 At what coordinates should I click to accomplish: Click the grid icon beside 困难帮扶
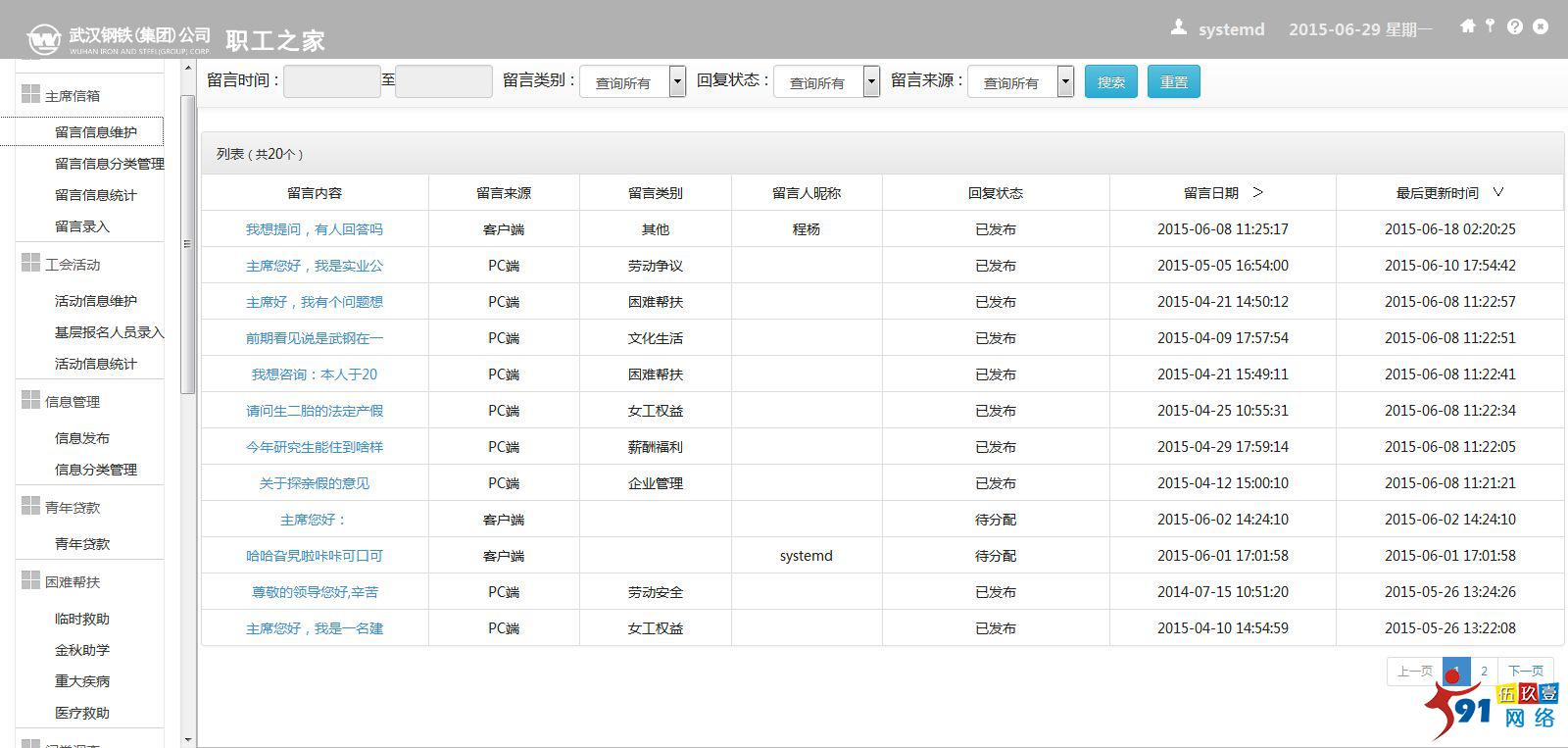[30, 580]
